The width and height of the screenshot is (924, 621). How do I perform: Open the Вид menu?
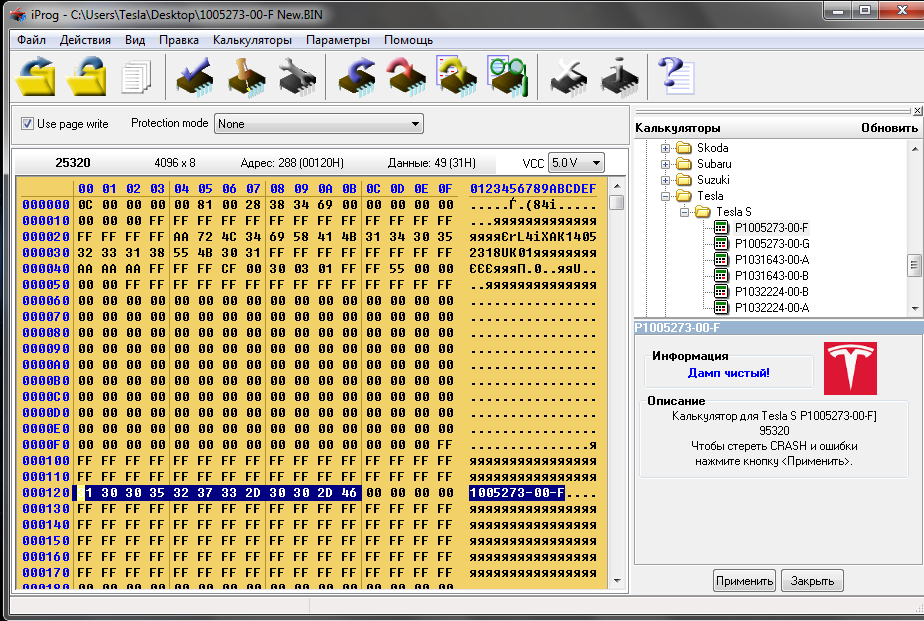pyautogui.click(x=135, y=39)
